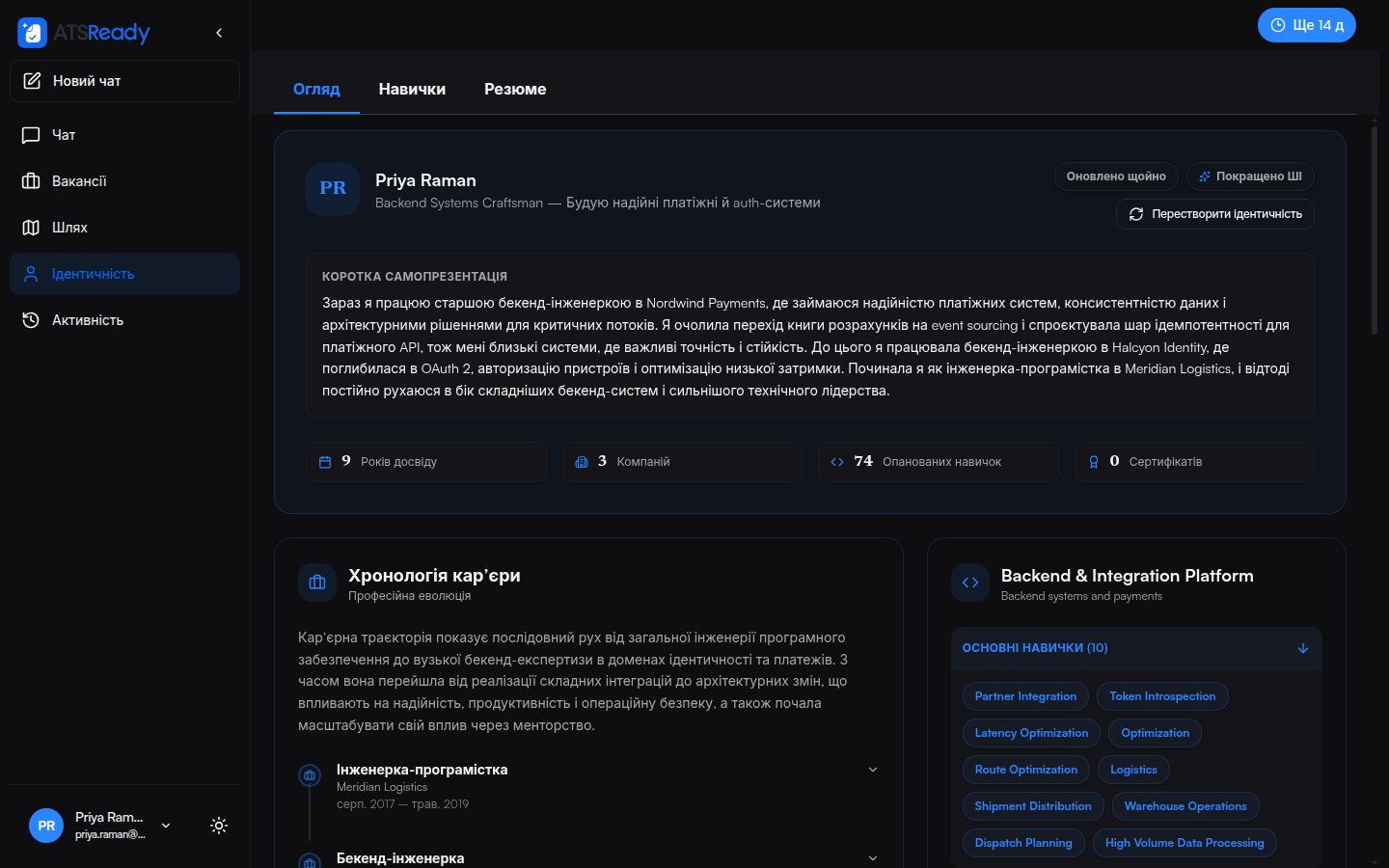Start a Новий чат
1389x868 pixels.
tap(124, 81)
